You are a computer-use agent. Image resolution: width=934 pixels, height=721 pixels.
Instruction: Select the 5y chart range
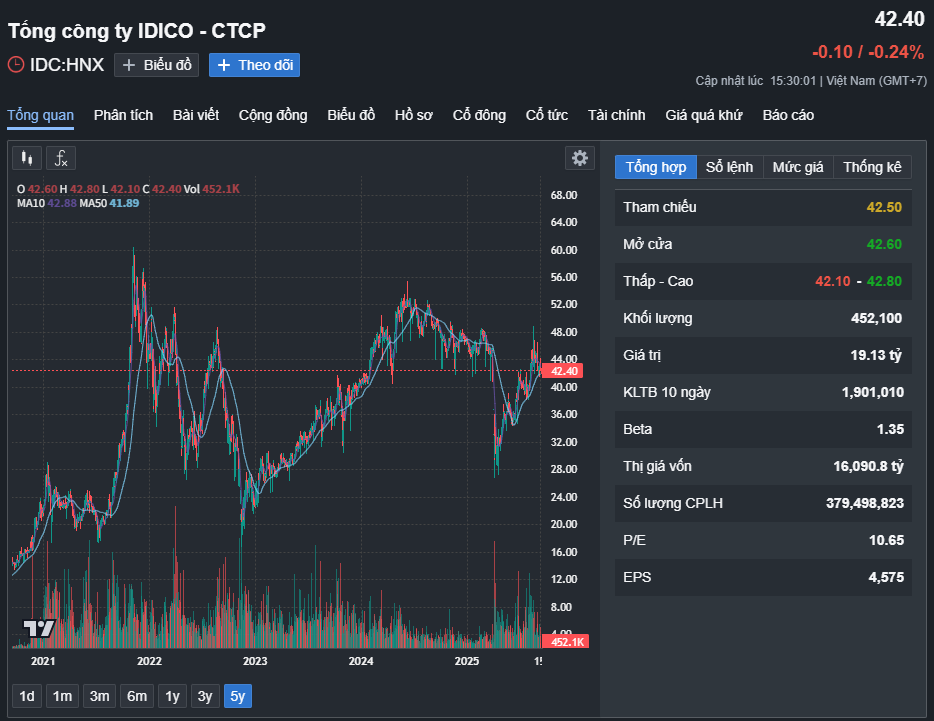[x=238, y=696]
